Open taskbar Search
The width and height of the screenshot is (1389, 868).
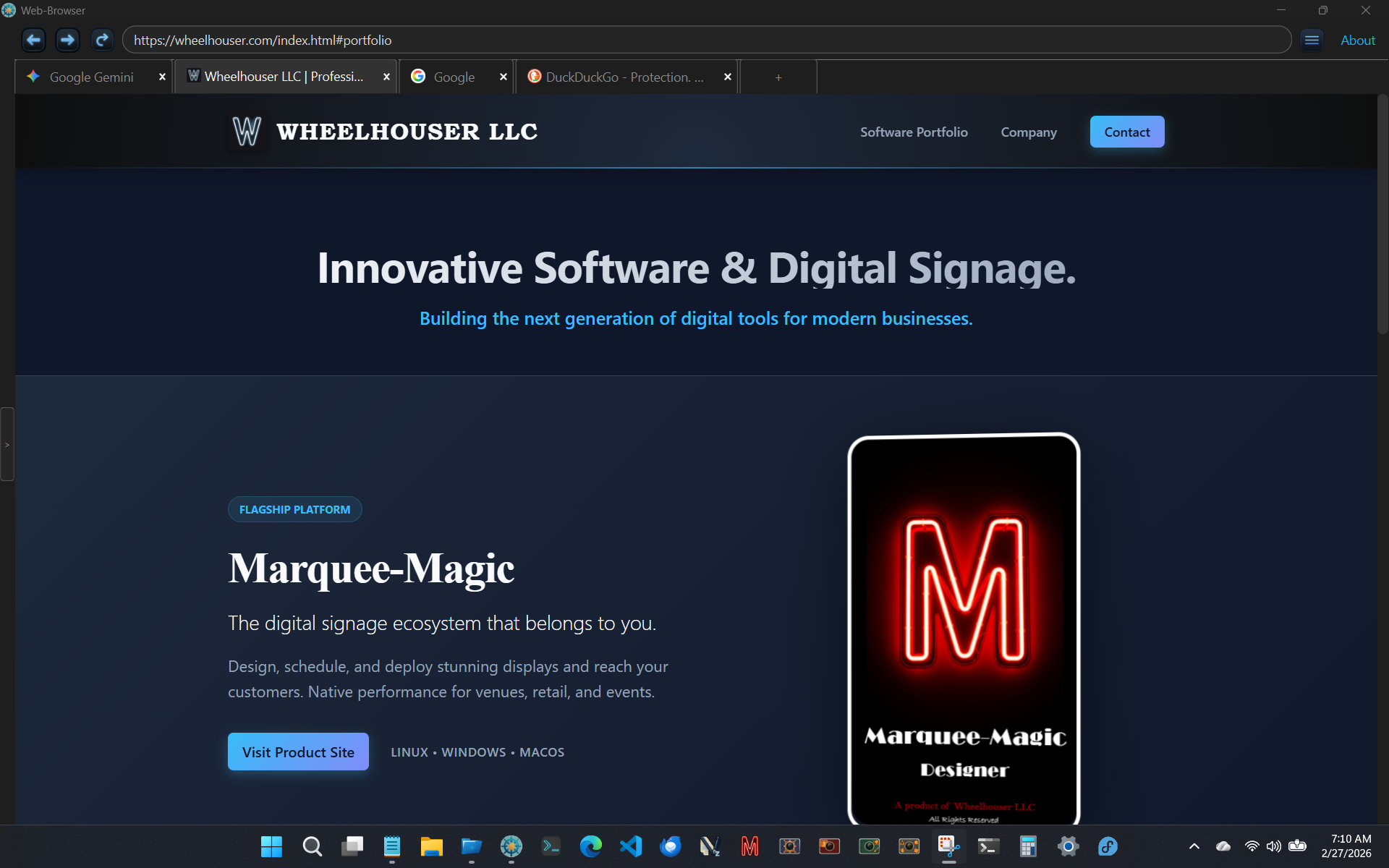click(312, 846)
